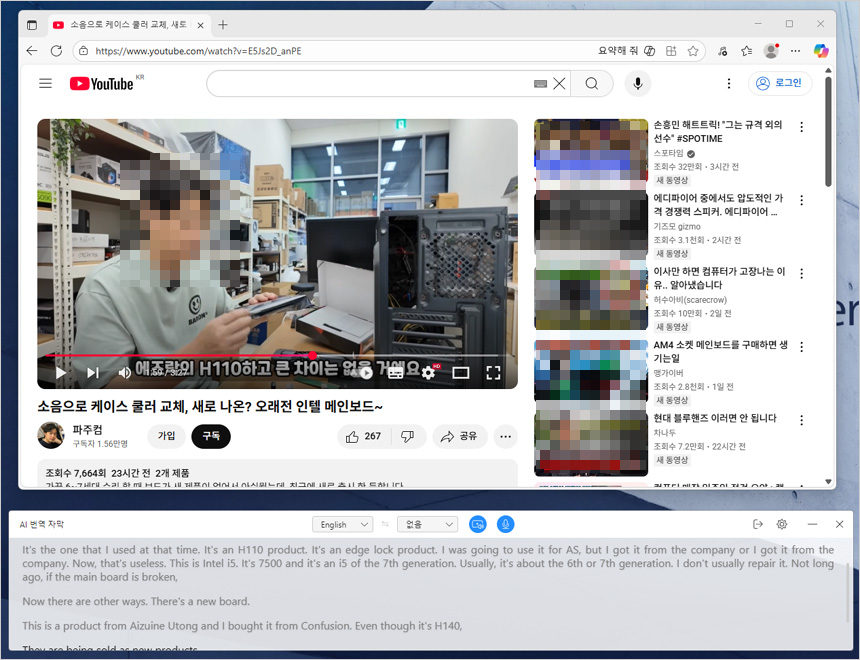
Task: Click the YouTube search magnifier button
Action: (x=592, y=84)
